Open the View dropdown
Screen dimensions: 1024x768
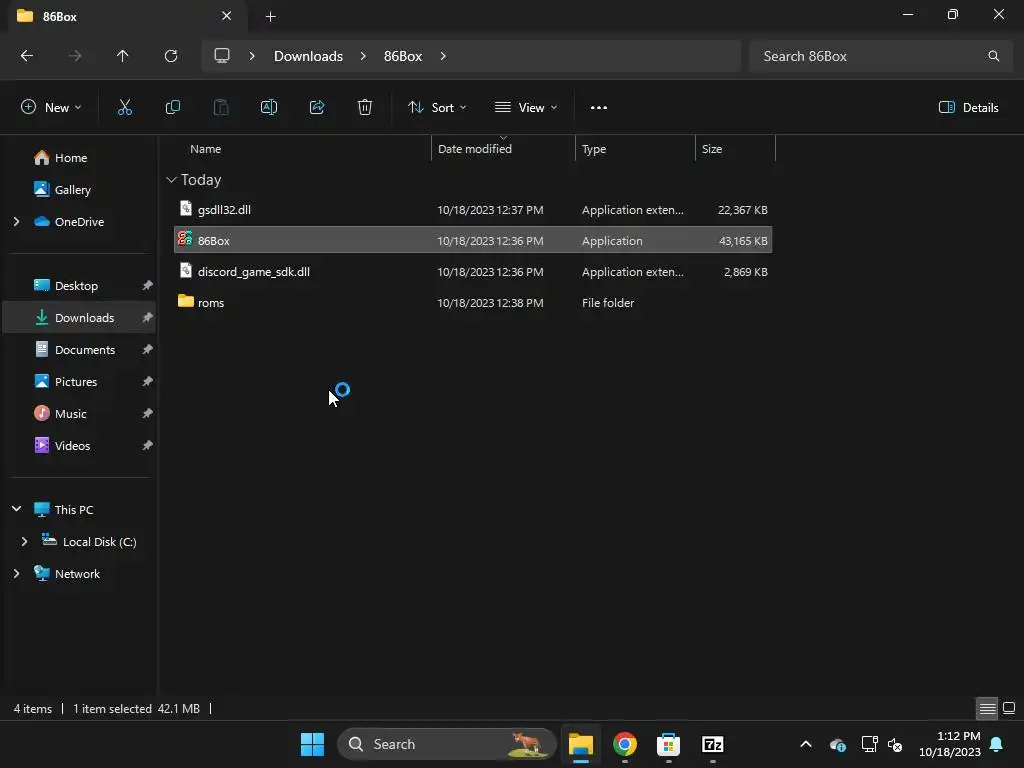[526, 108]
